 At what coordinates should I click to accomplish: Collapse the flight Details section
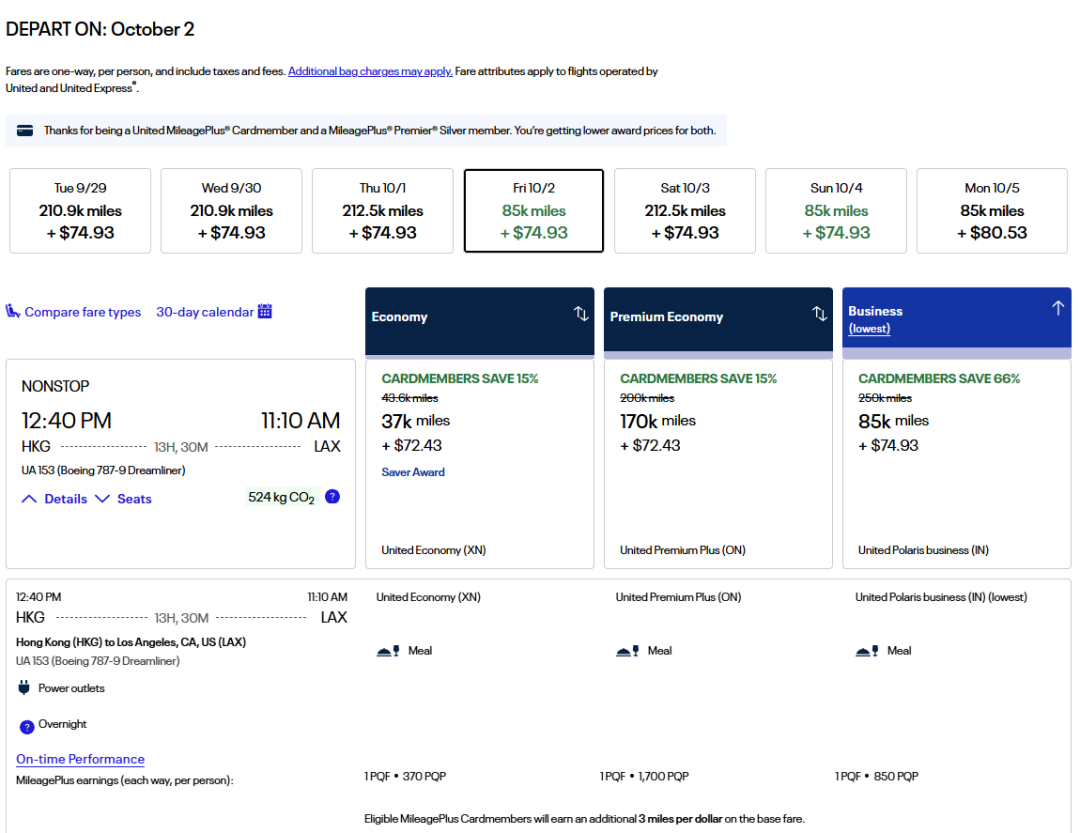coord(54,499)
